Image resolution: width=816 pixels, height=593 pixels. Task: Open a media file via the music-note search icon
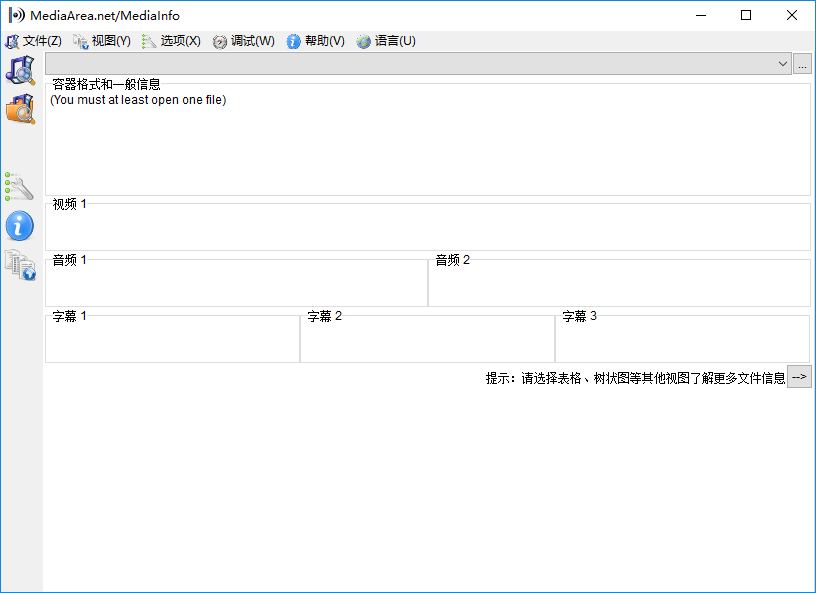[x=20, y=71]
